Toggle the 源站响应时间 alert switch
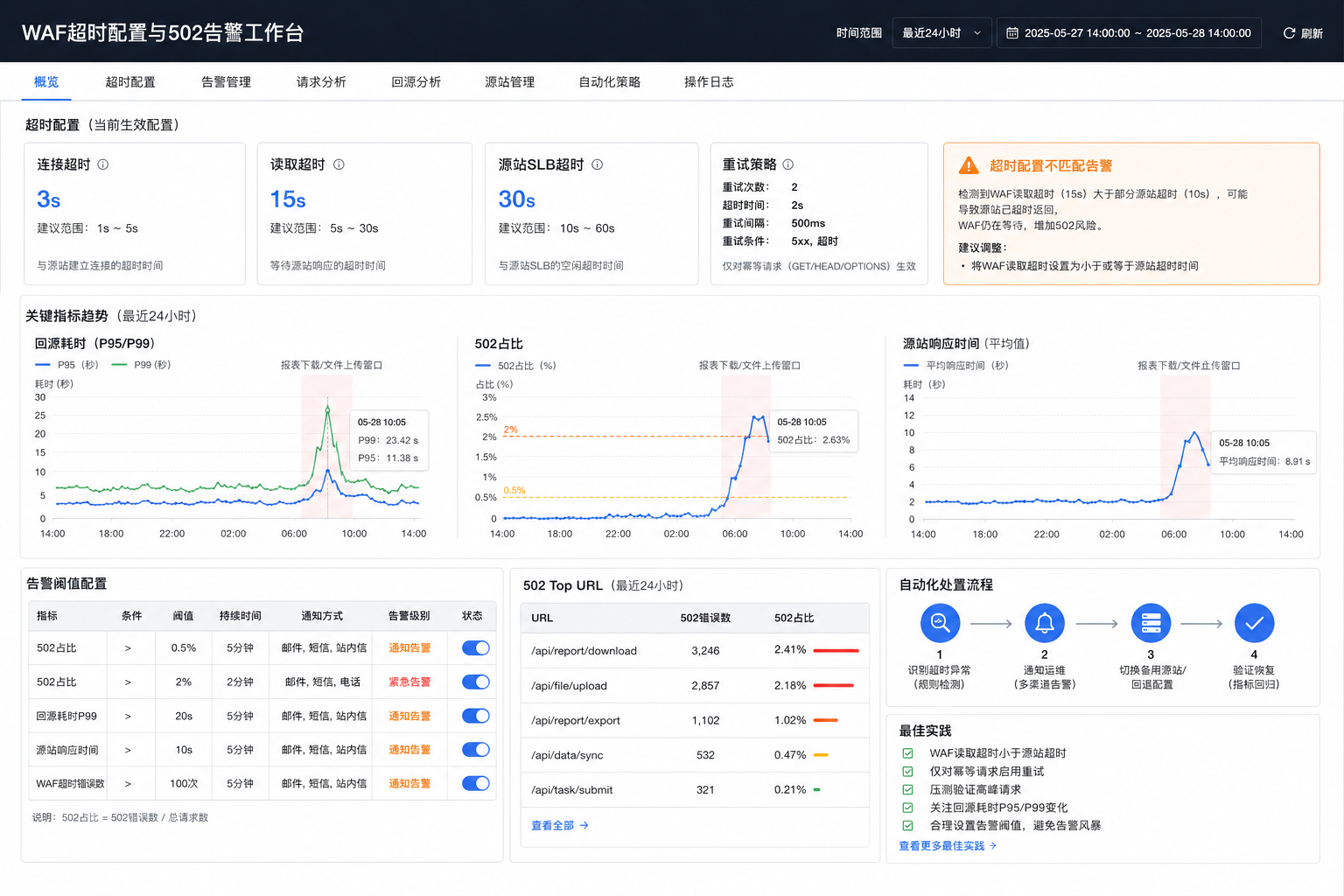The image size is (1344, 896). coord(476,750)
